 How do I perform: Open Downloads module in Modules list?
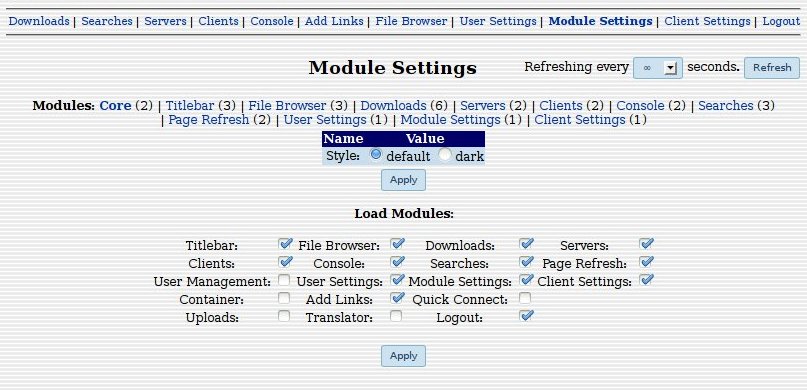393,105
